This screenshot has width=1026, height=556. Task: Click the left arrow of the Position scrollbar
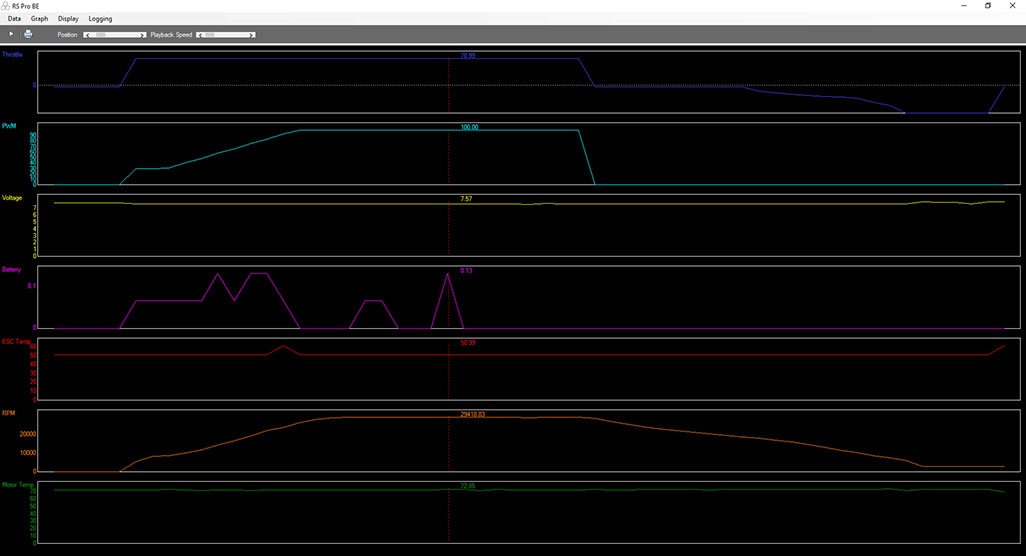click(x=88, y=35)
